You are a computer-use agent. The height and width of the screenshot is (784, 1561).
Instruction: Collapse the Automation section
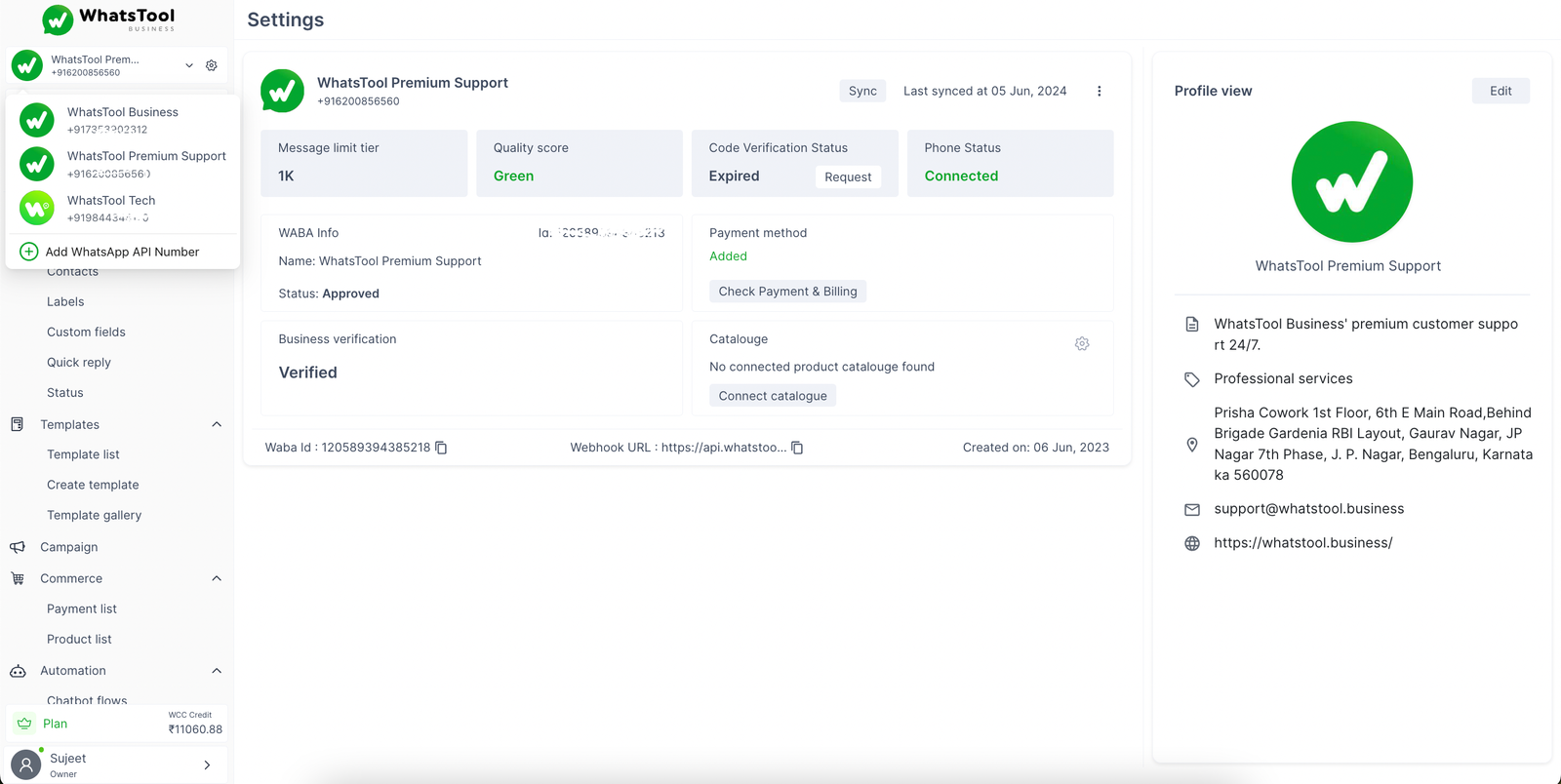217,671
